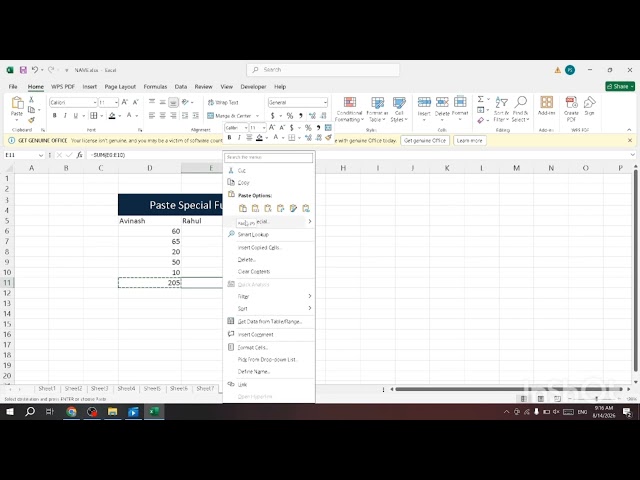The width and height of the screenshot is (640, 480).
Task: Click Center align icon in ribbon
Action: pyautogui.click(x=162, y=116)
